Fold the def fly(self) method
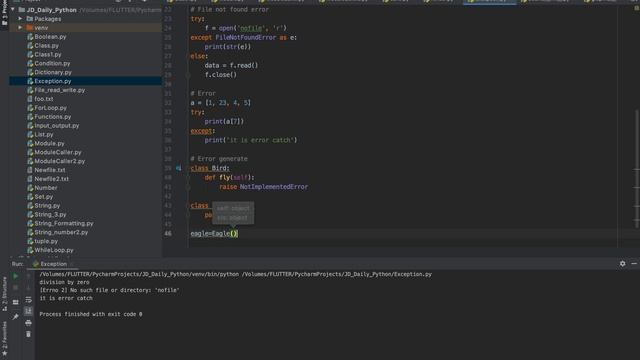Viewport: 640px width, 360px height. (188, 178)
